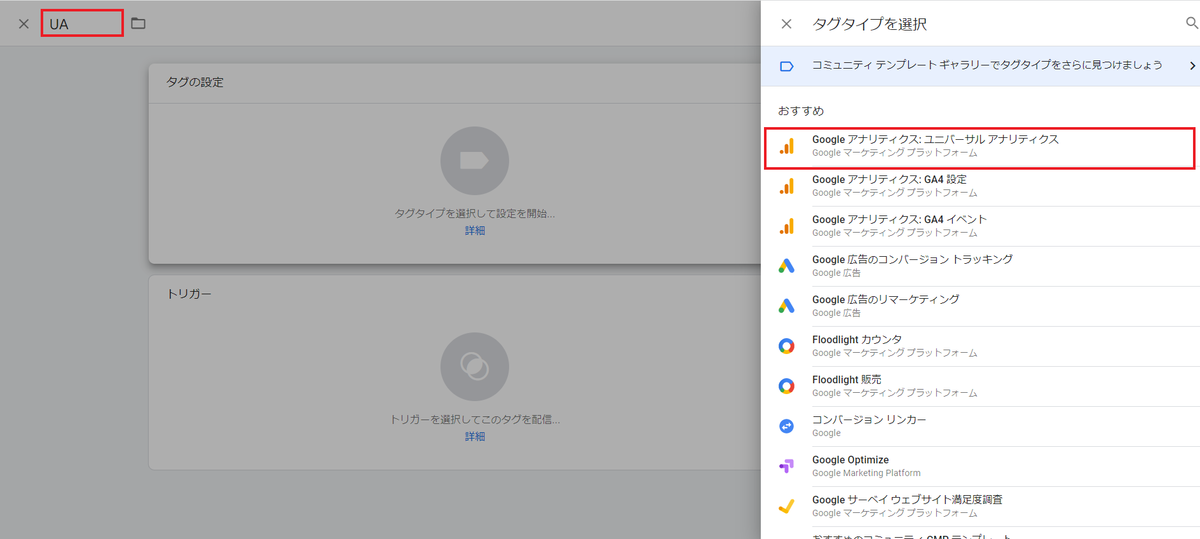
Task: Click トリガーを選択してこのタグを配信 text
Action: point(475,420)
